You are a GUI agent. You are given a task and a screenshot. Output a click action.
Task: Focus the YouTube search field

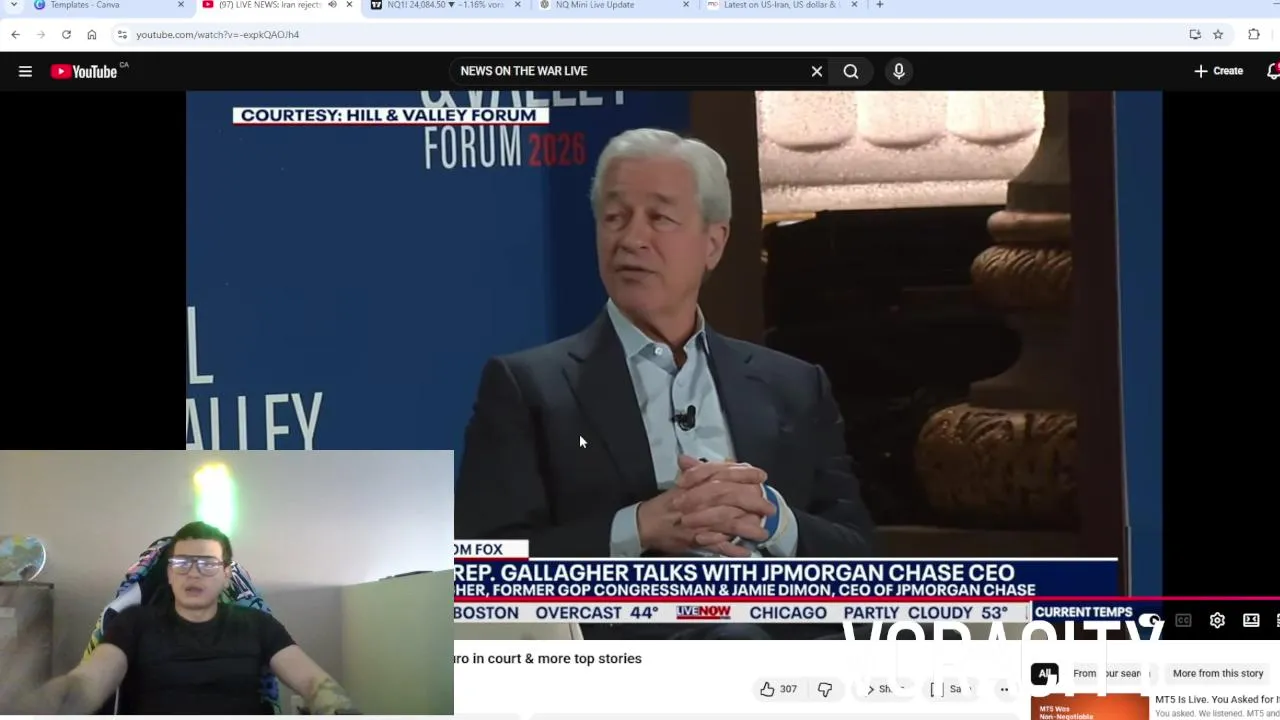click(630, 71)
